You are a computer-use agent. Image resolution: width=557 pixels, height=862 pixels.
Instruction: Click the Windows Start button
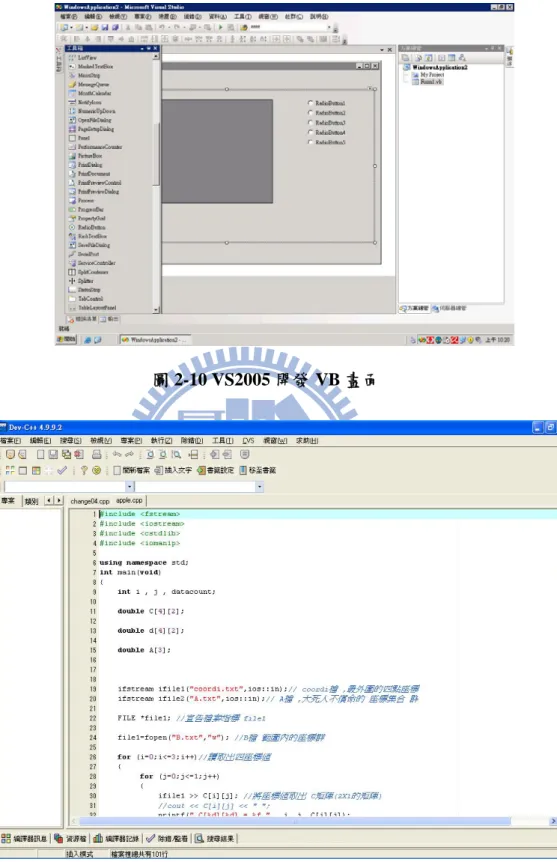pyautogui.click(x=67, y=340)
